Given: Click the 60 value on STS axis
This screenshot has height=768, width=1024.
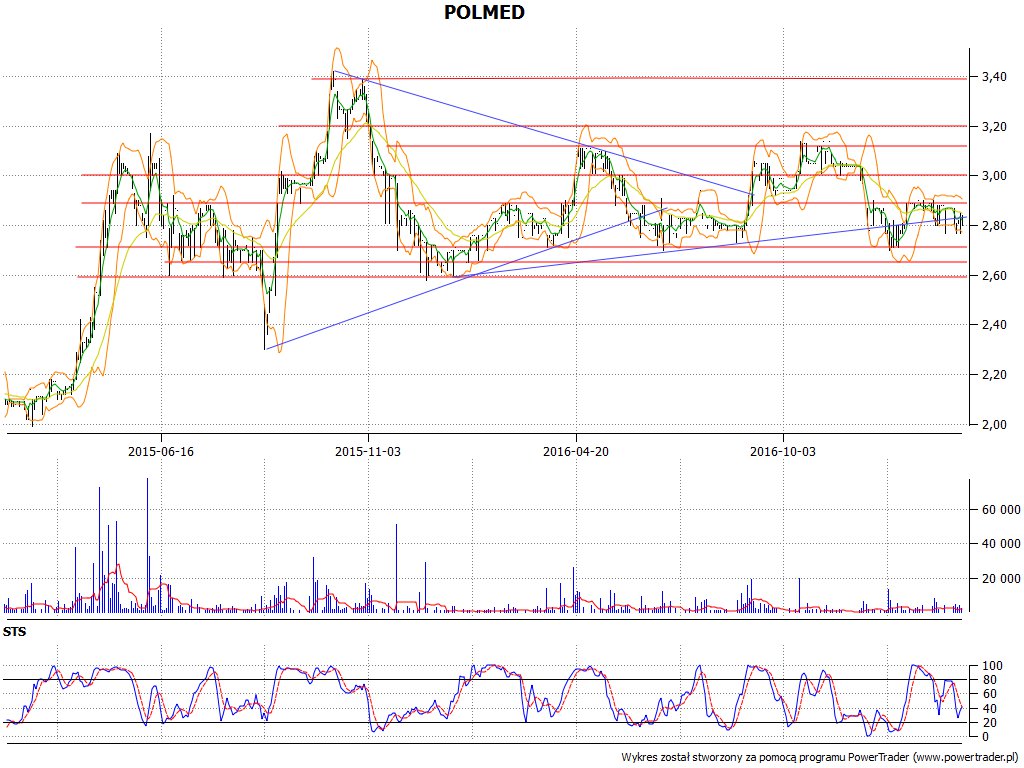Looking at the screenshot, I should [x=989, y=694].
